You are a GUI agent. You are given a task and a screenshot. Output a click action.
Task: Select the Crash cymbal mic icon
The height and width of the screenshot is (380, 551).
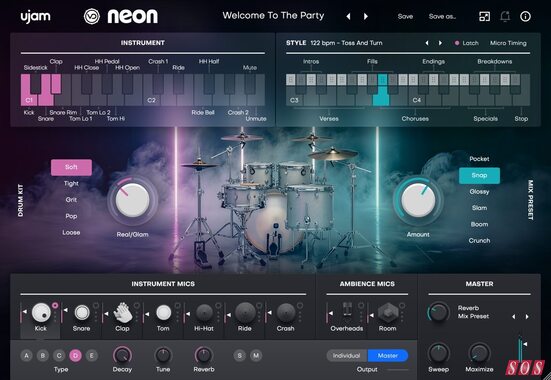[x=286, y=313]
